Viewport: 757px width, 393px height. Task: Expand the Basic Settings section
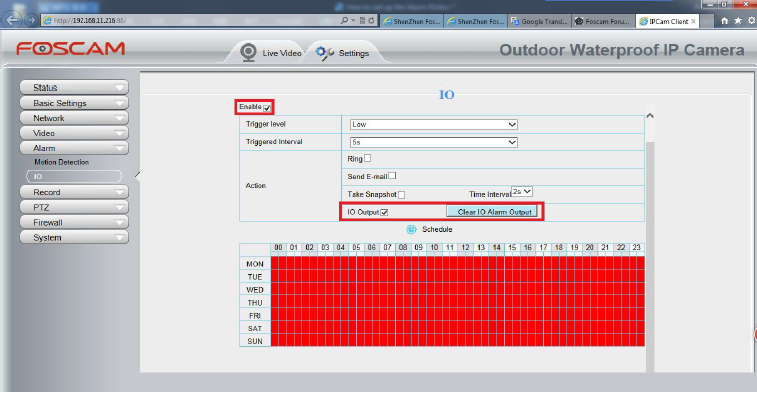pyautogui.click(x=74, y=103)
